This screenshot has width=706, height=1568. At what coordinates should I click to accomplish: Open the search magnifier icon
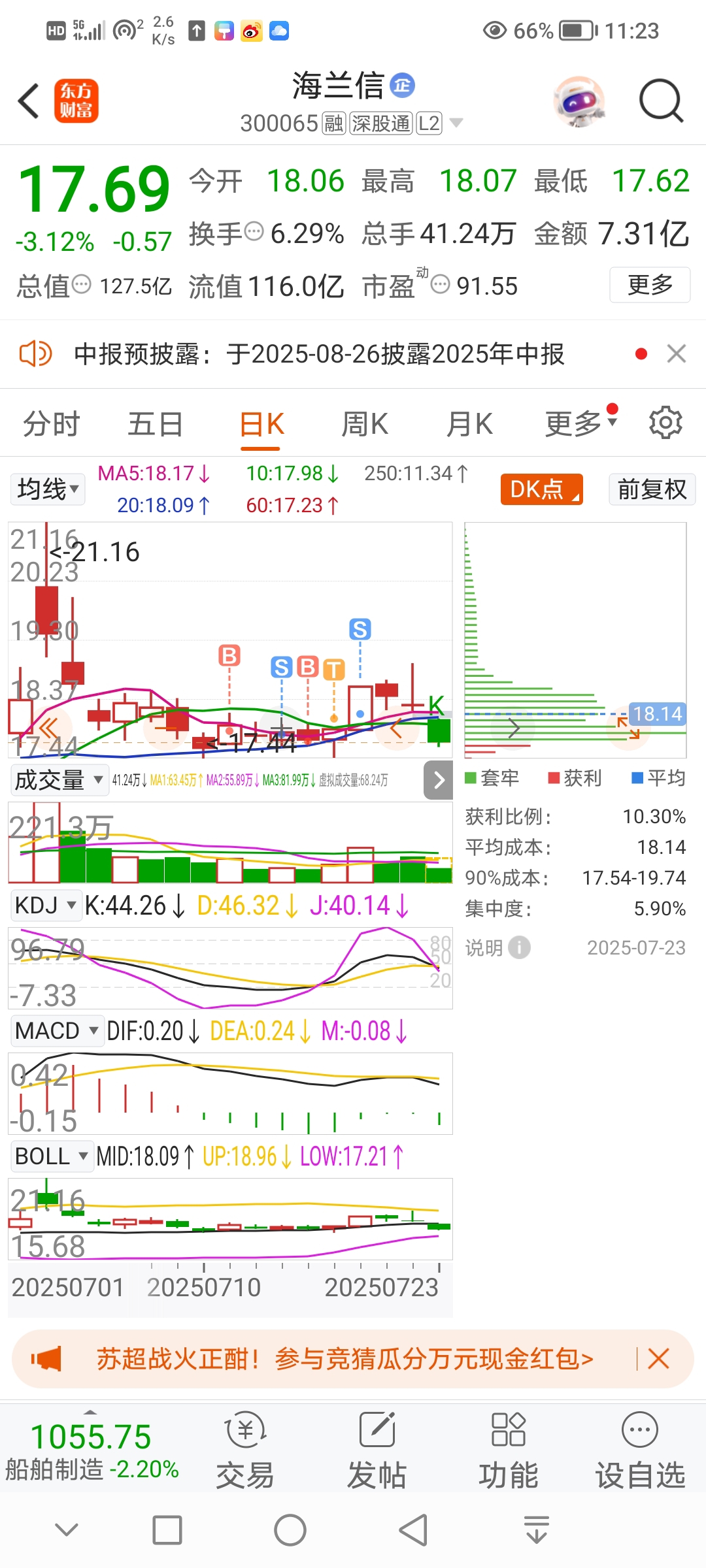(661, 101)
